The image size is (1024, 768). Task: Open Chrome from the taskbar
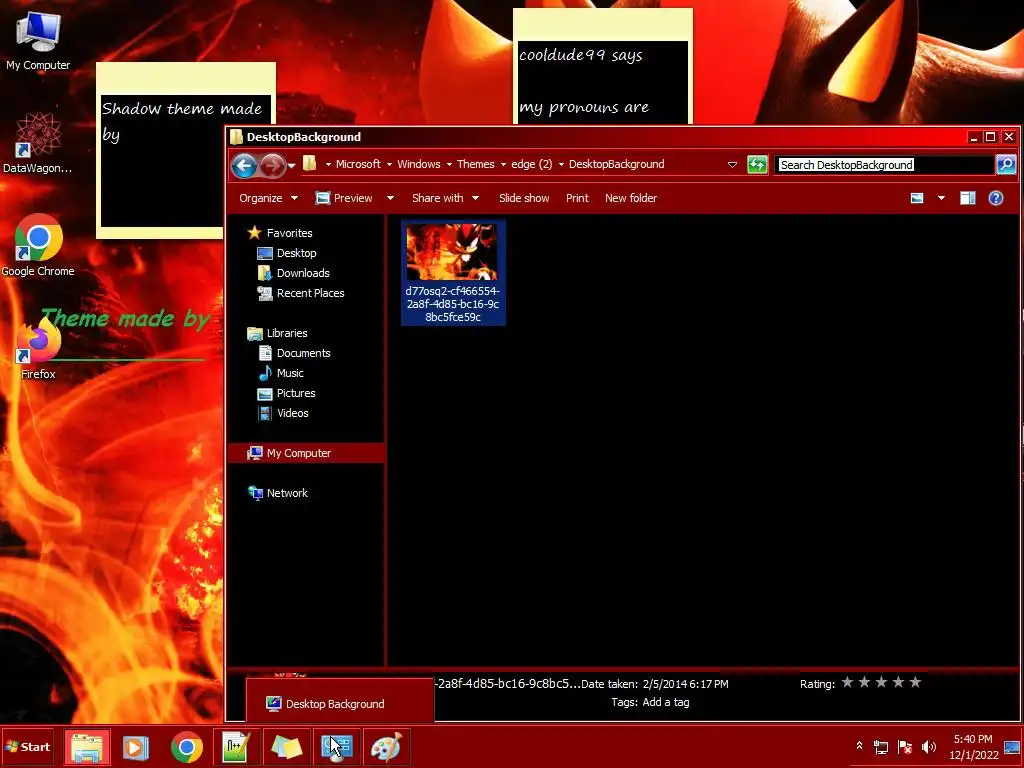click(187, 747)
